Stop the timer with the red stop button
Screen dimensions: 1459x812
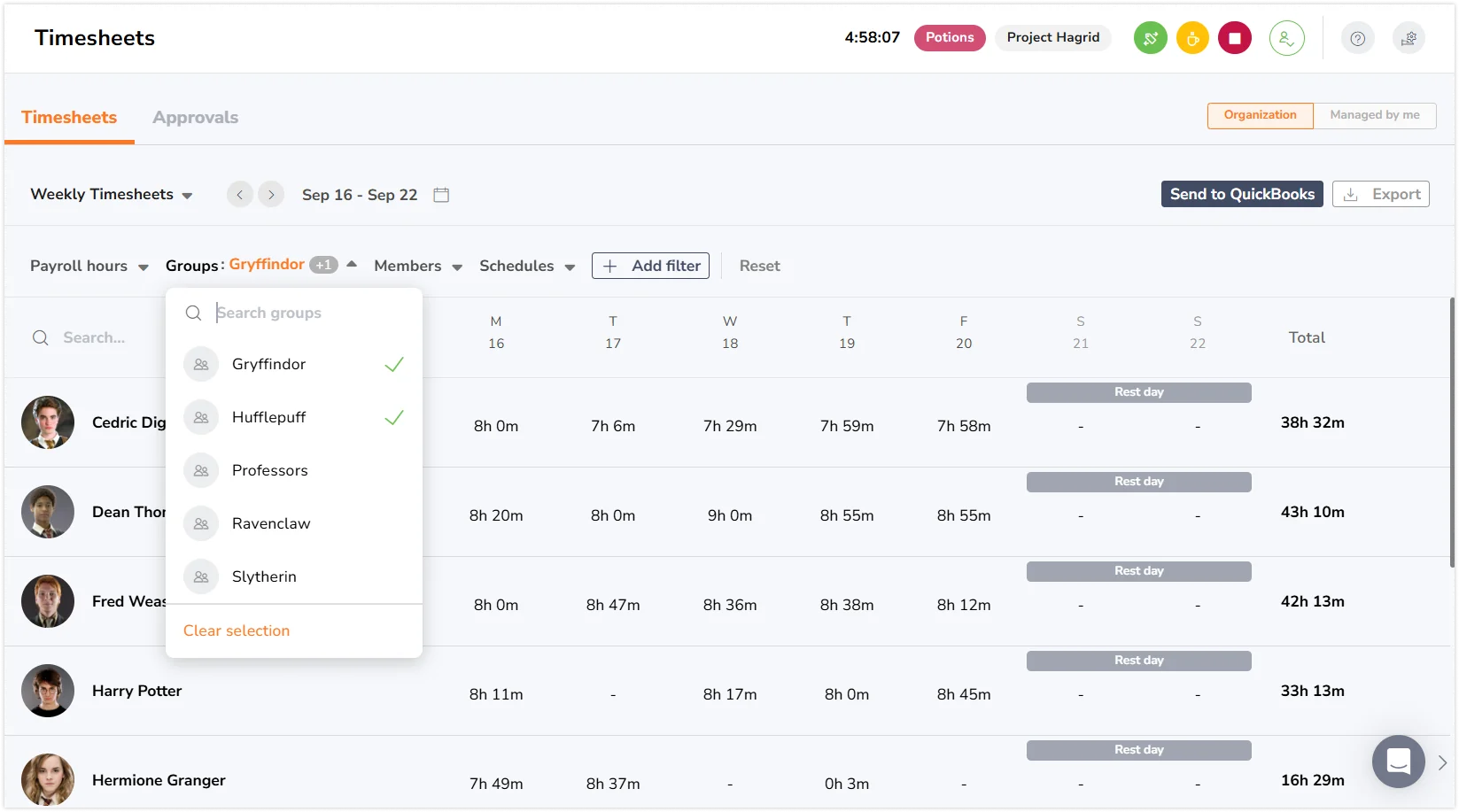[1234, 38]
